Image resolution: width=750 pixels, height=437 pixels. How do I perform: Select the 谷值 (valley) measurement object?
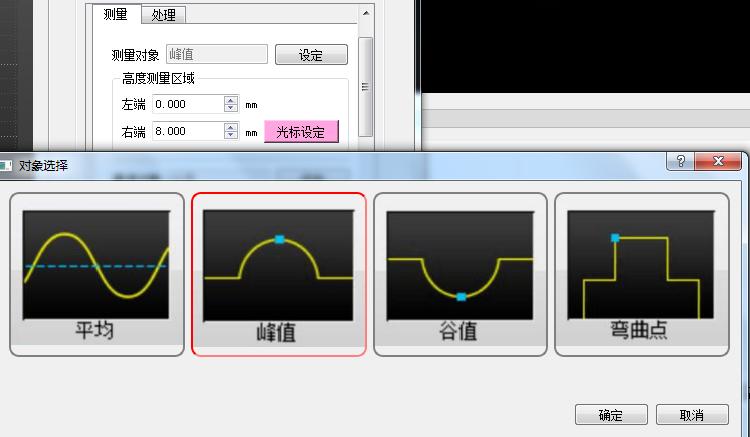pos(460,274)
